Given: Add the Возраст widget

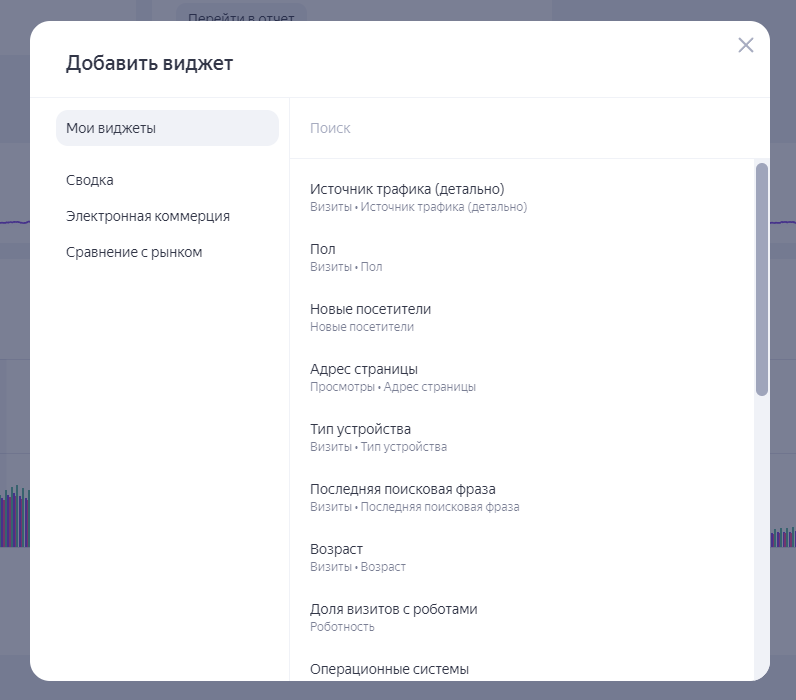Looking at the screenshot, I should tap(336, 549).
